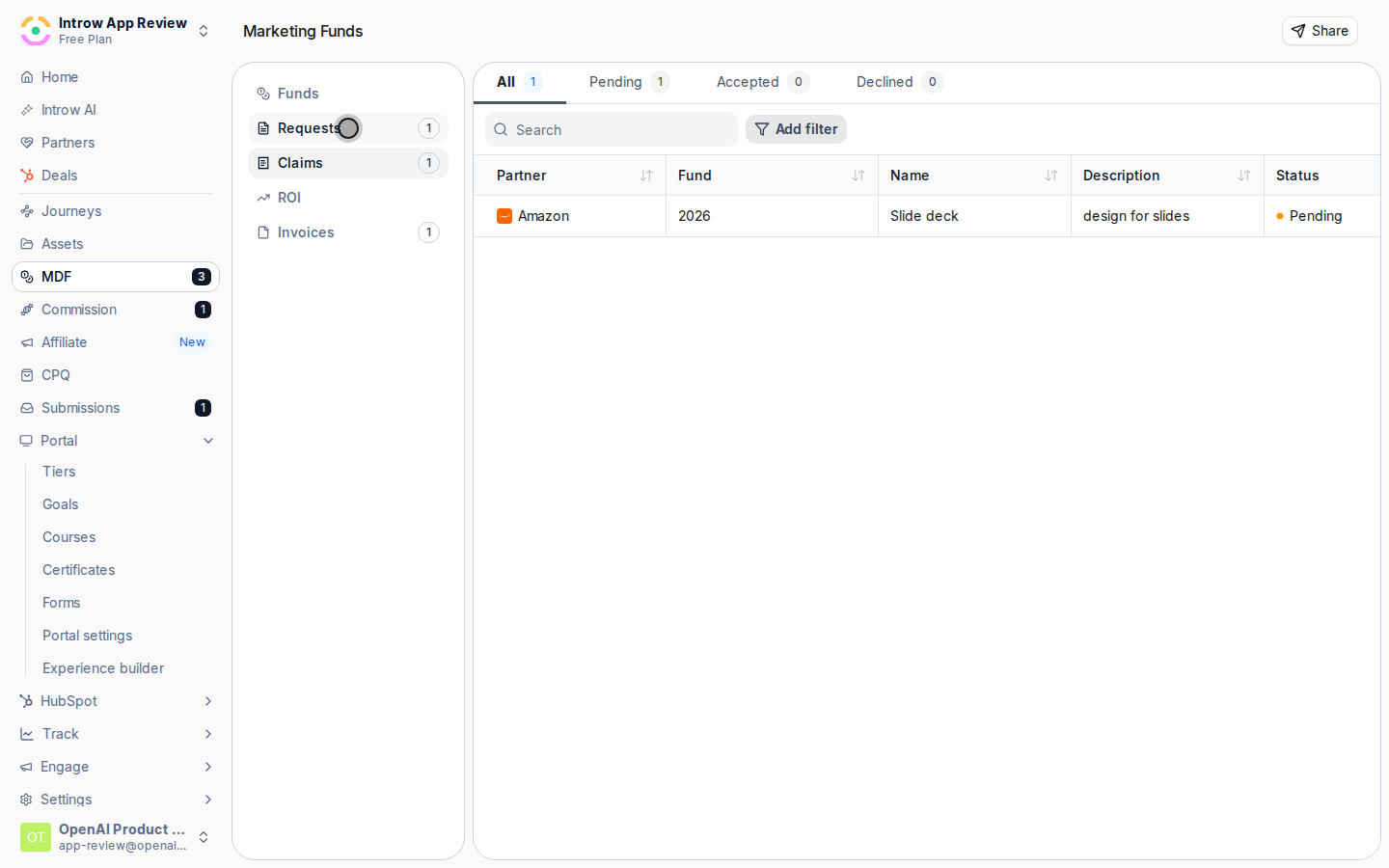Viewport: 1389px width, 868px height.
Task: Open Funds in MDF menu
Action: (x=348, y=94)
